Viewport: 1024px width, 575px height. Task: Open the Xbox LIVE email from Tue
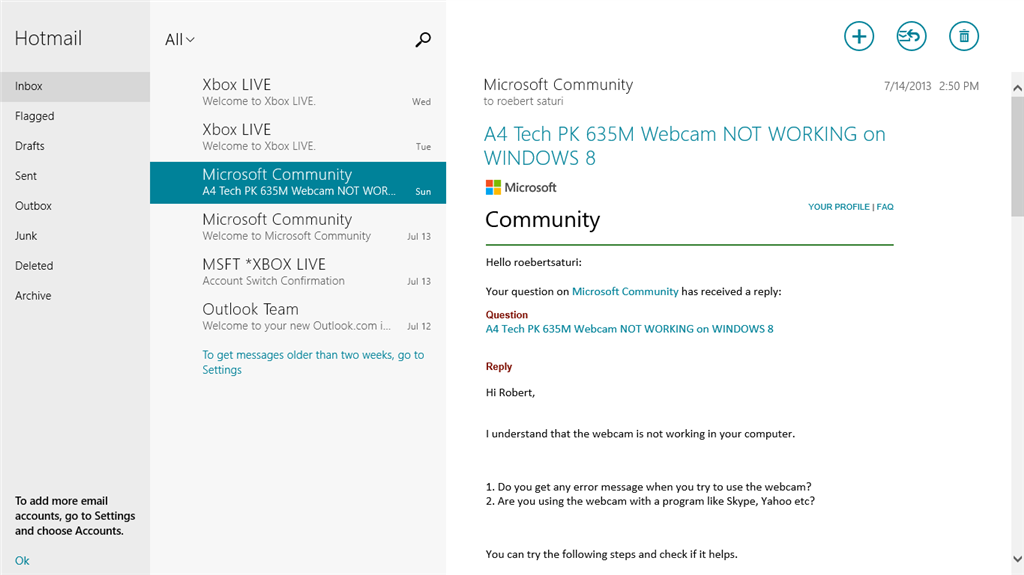click(298, 137)
